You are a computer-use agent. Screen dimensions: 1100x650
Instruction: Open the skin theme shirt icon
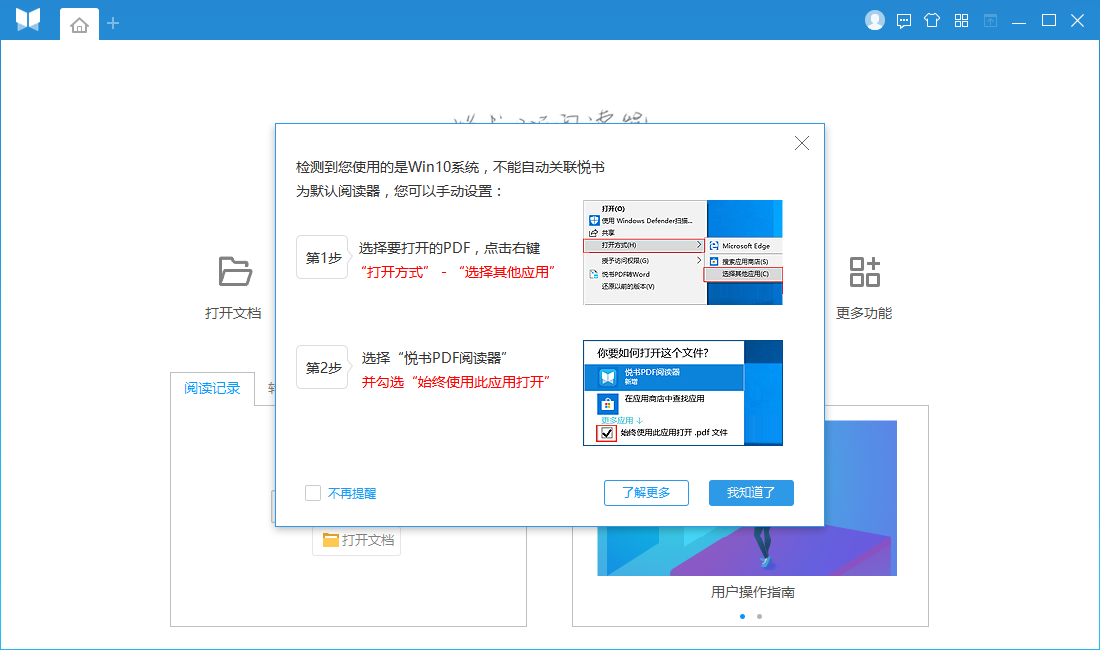[x=932, y=20]
